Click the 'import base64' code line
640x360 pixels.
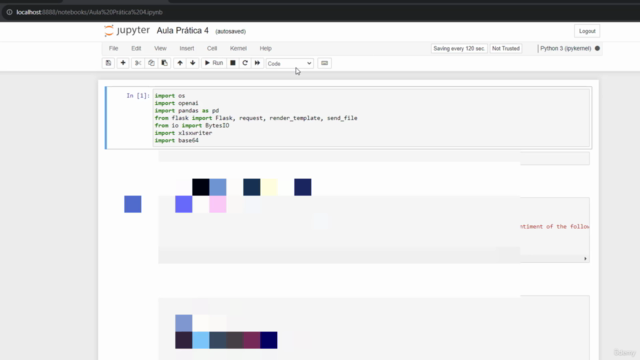(x=177, y=140)
